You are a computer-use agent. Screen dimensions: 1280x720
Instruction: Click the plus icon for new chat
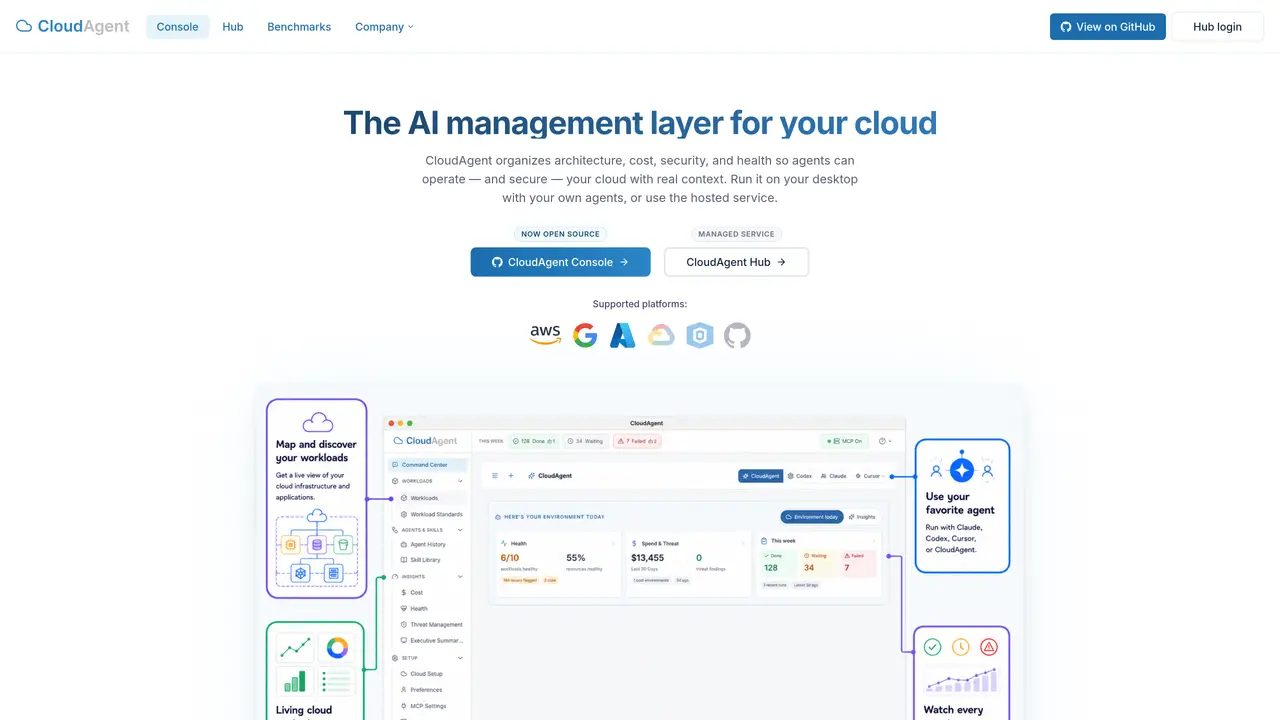point(511,476)
